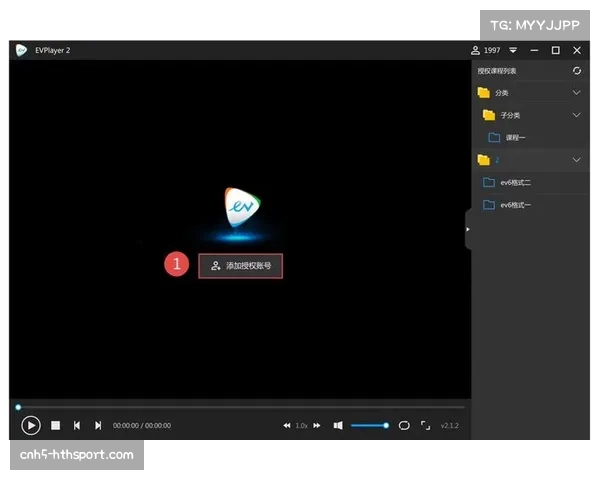Increase playback speed with fast-forward arrows

pos(317,425)
